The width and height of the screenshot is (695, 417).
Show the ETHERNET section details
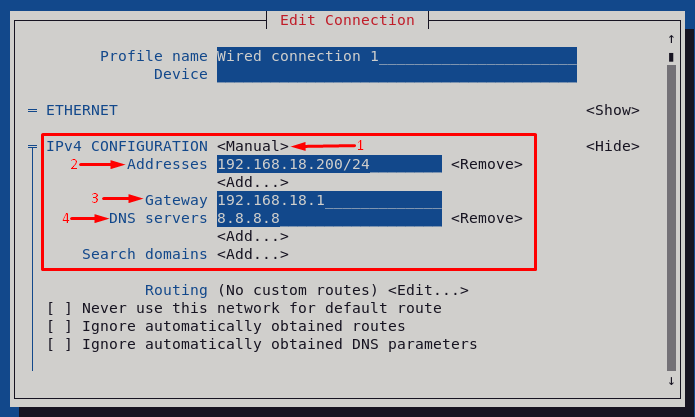tap(613, 110)
